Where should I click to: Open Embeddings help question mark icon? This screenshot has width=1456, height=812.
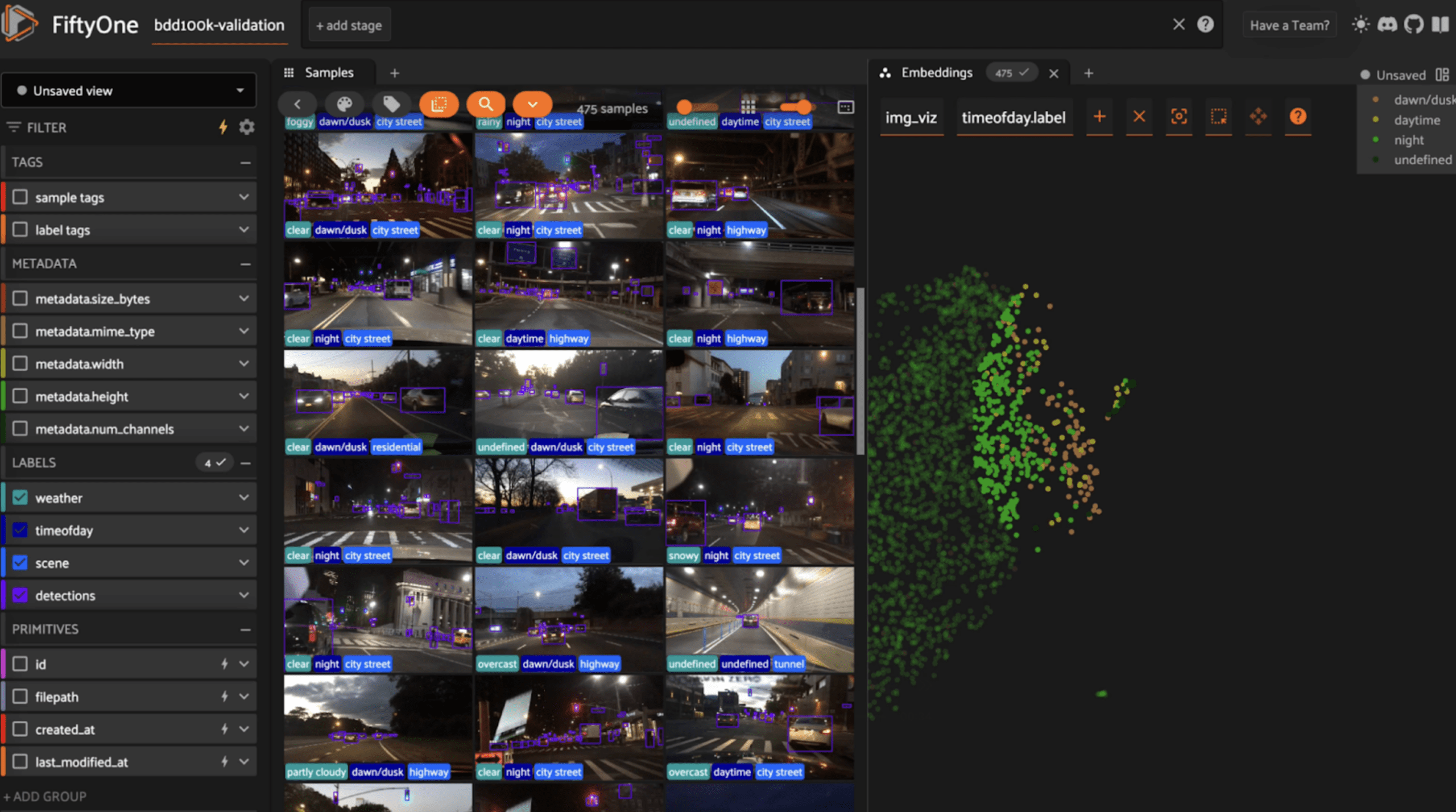pyautogui.click(x=1297, y=117)
